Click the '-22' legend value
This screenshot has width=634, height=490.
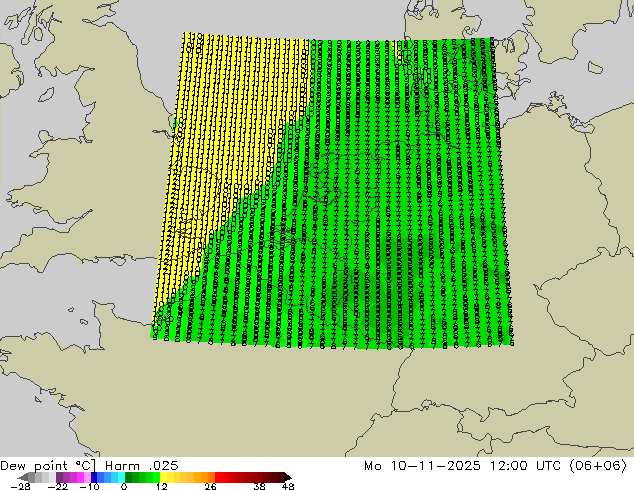[58, 486]
